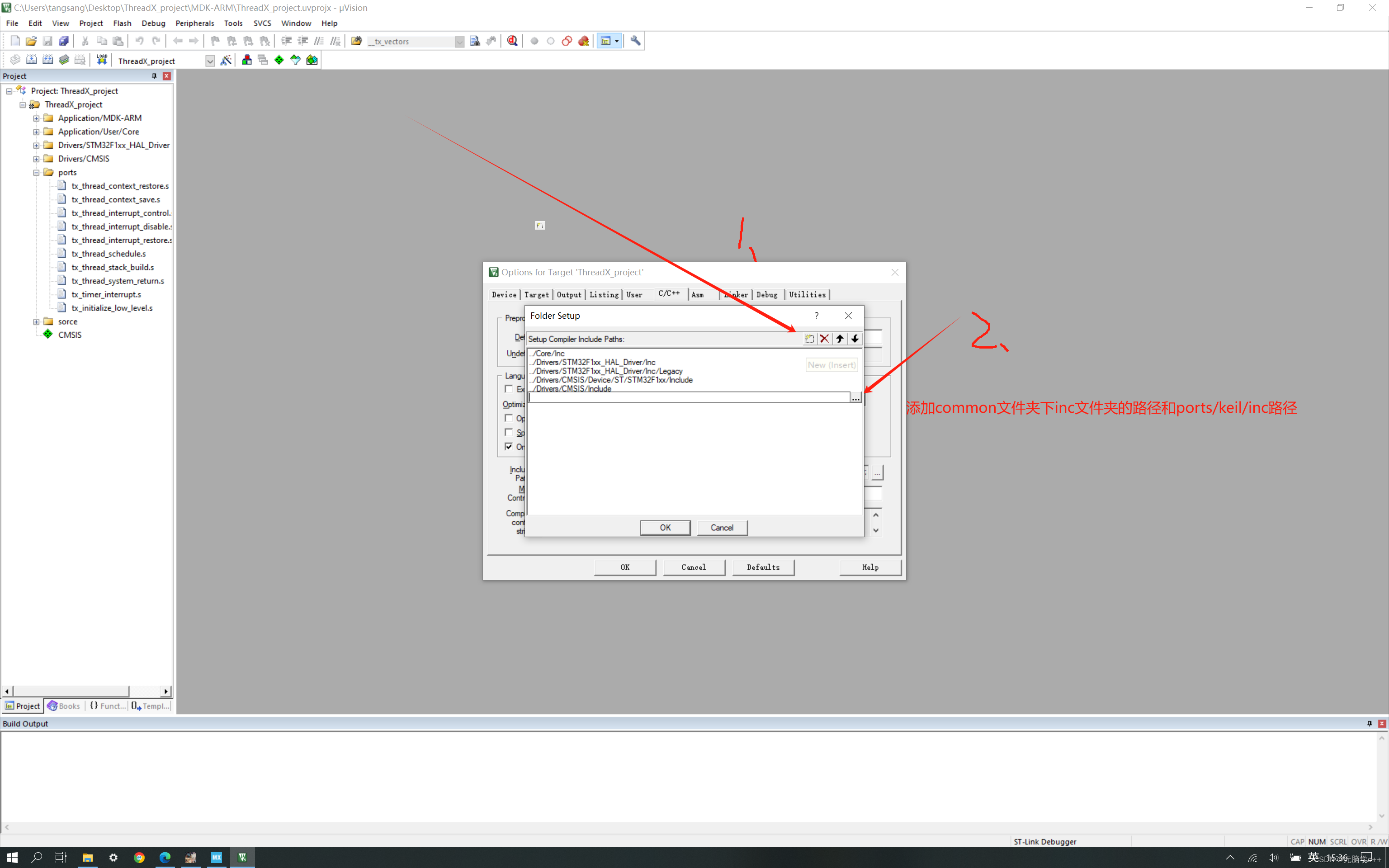Screen dimensions: 1389x868
Task: Open the Pack Installer icon
Action: point(312,60)
